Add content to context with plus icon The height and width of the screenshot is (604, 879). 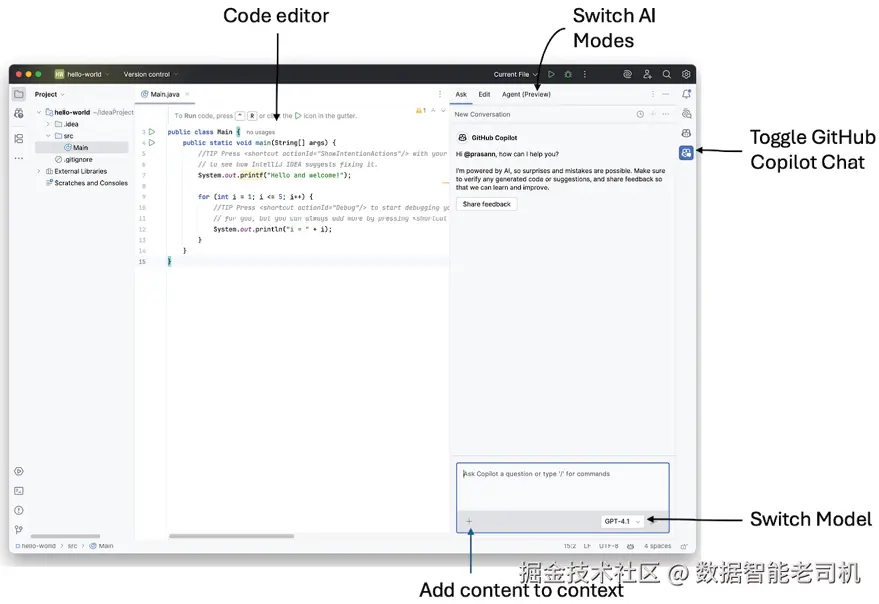469,521
